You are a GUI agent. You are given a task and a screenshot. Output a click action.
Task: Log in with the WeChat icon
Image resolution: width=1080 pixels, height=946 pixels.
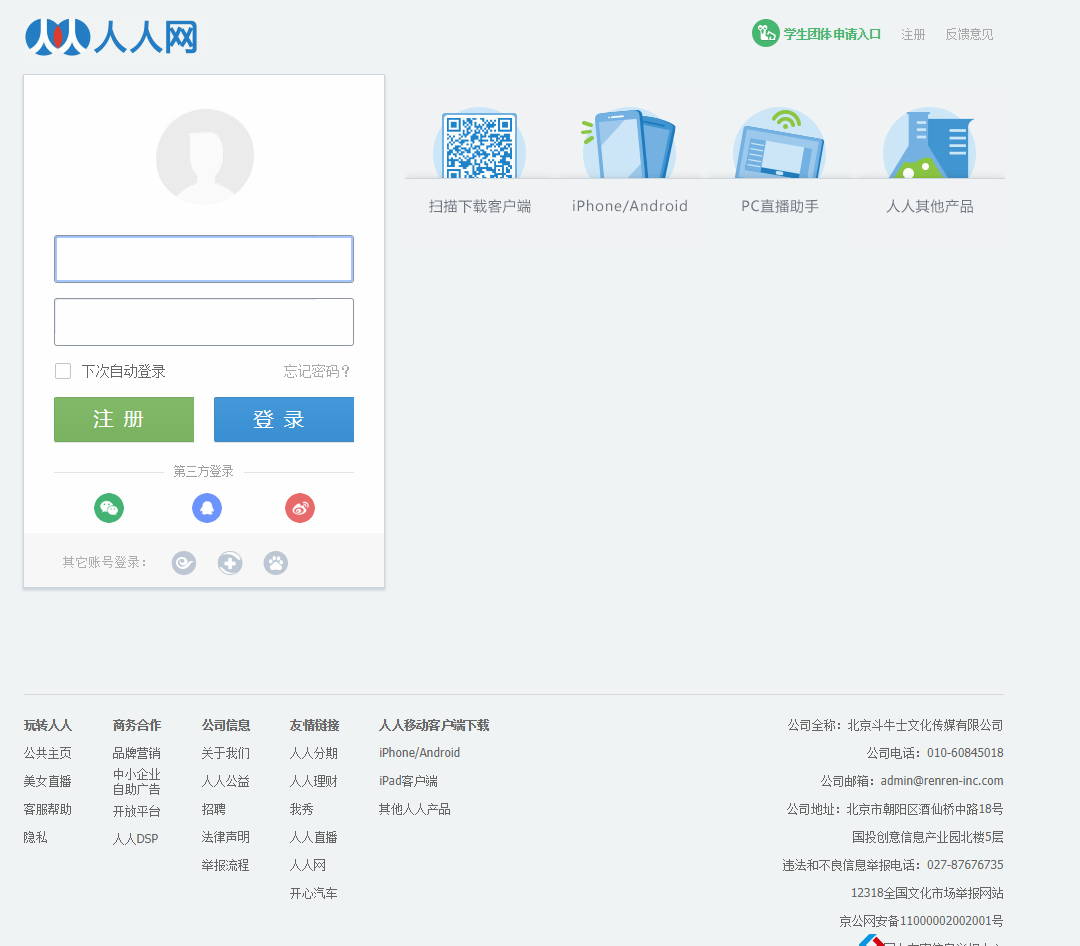click(109, 508)
